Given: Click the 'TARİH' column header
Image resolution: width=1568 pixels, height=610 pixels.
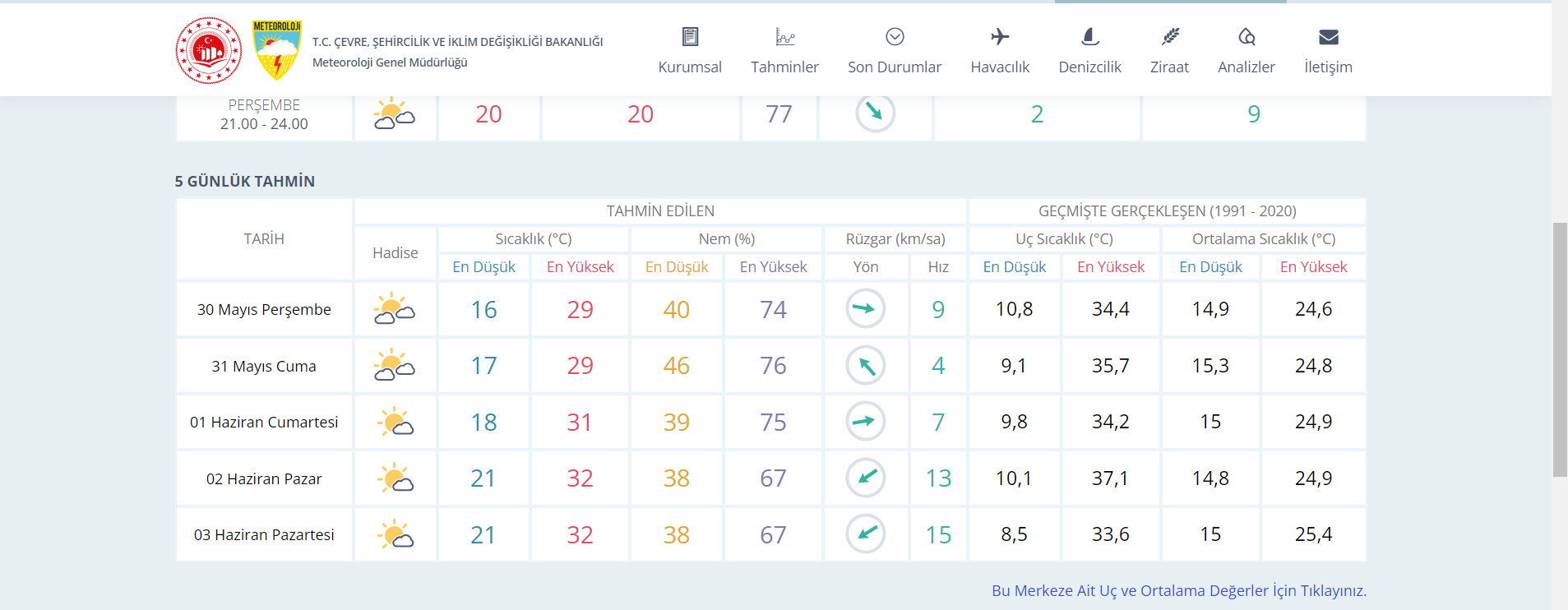Looking at the screenshot, I should [x=264, y=239].
